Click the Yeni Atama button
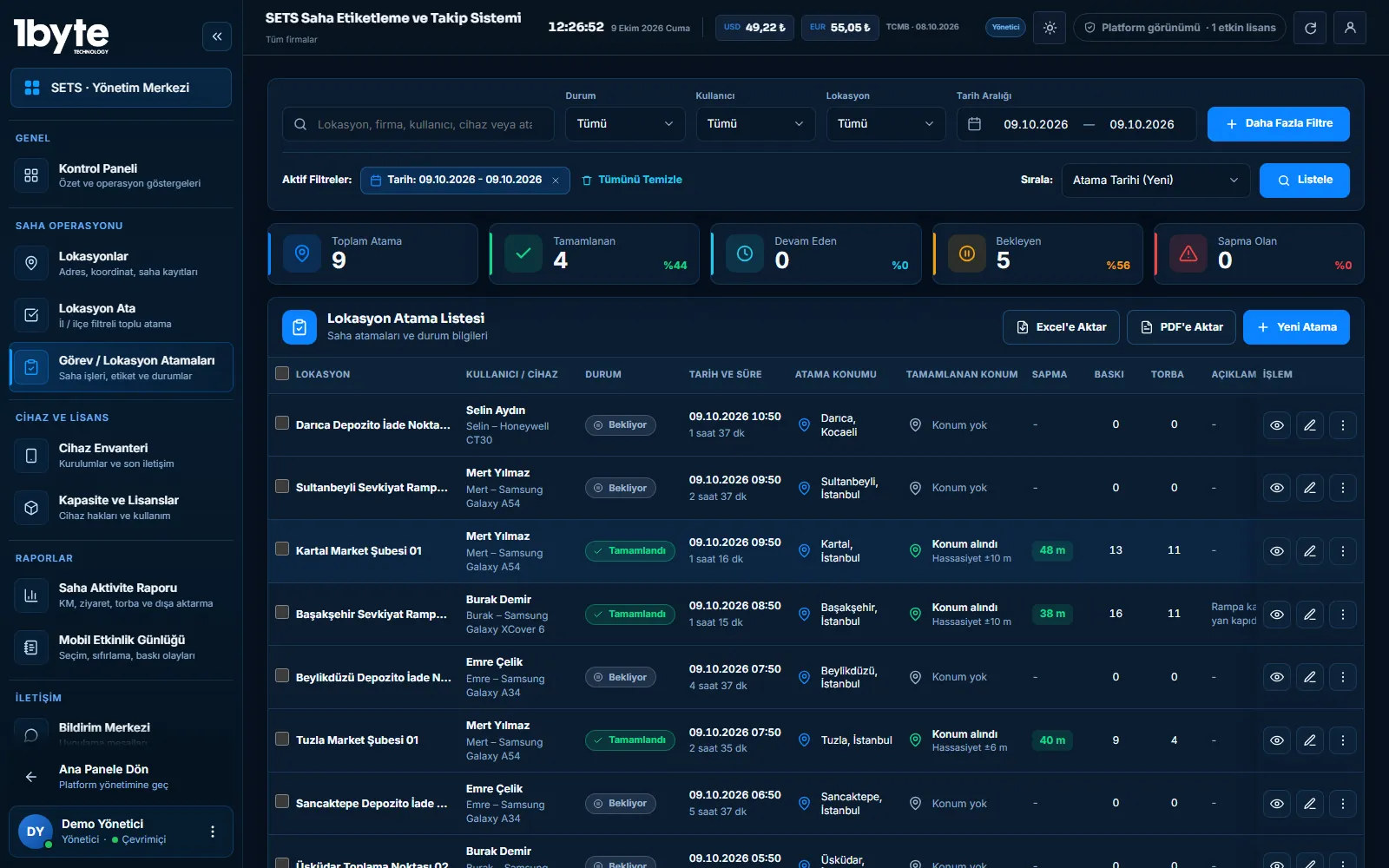The height and width of the screenshot is (868, 1389). coord(1296,327)
